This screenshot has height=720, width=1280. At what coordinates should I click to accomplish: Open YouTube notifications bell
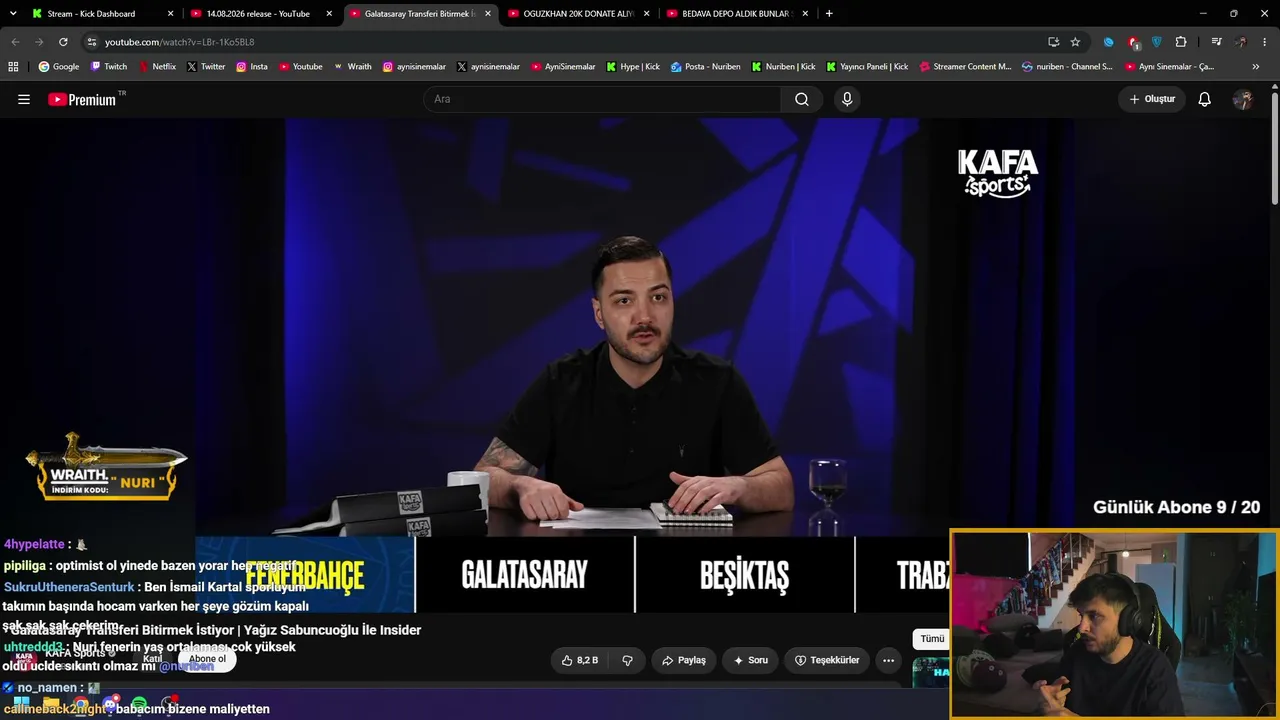(1205, 99)
